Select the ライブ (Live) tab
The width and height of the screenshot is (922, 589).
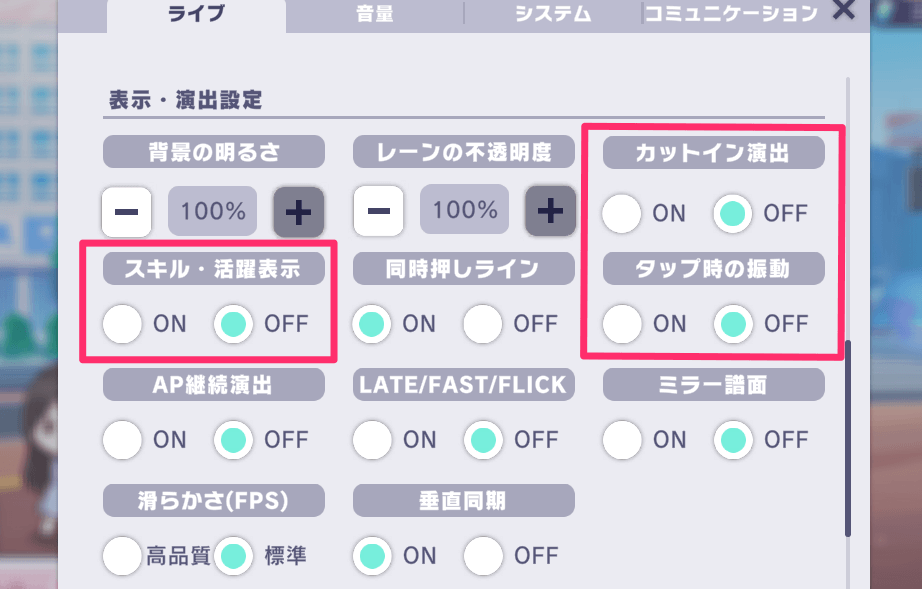point(196,14)
